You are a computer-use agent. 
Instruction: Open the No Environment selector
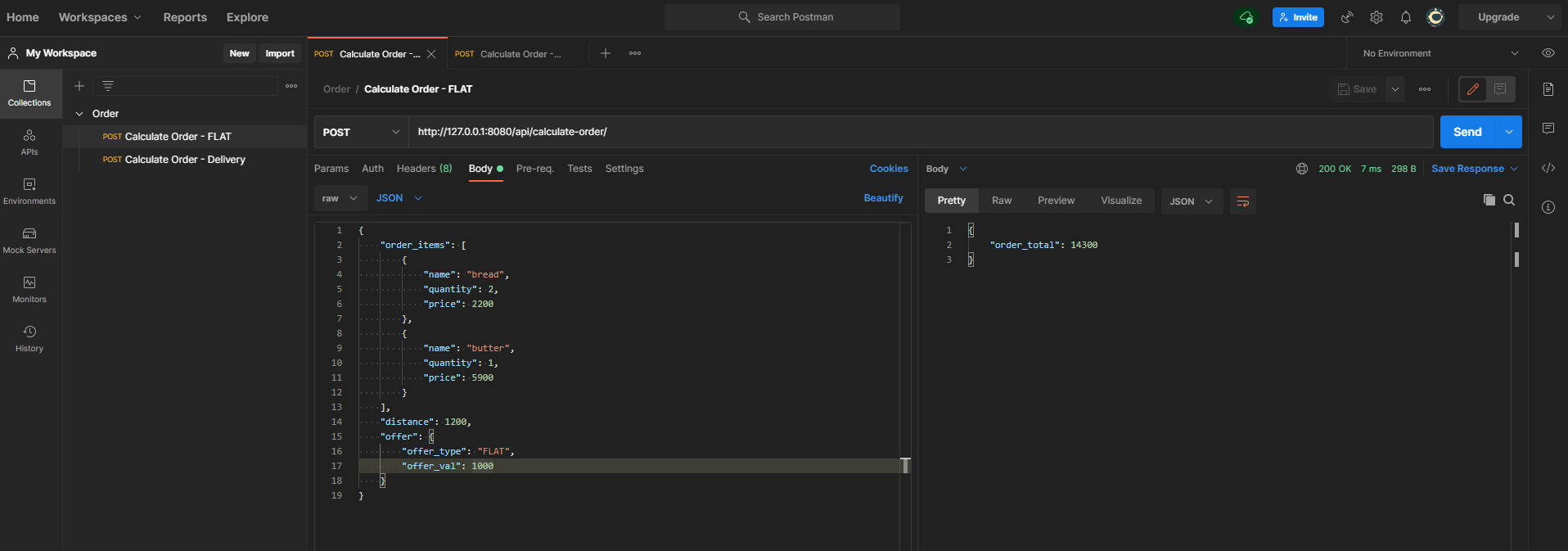(1440, 53)
